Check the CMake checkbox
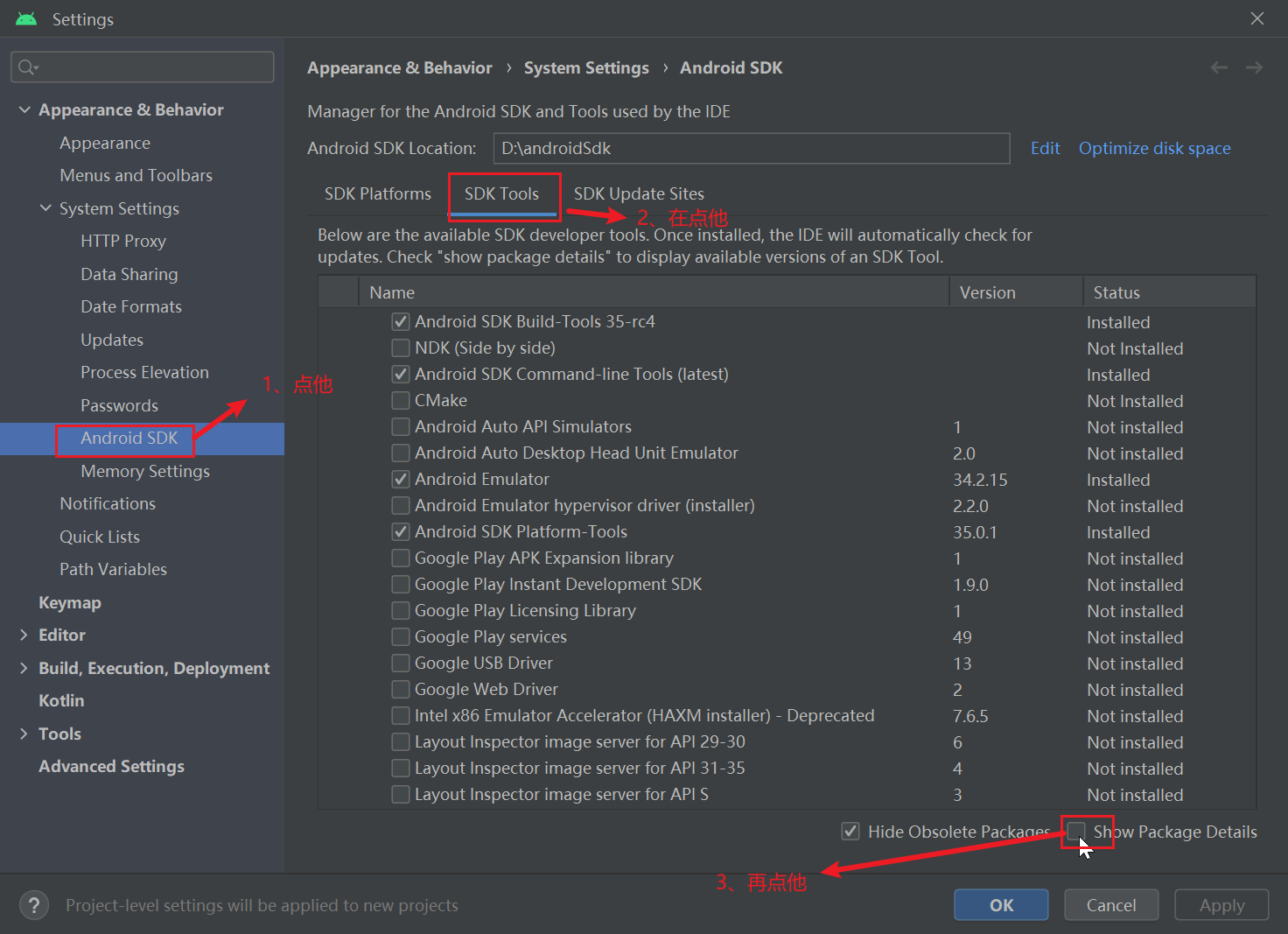 pos(401,400)
